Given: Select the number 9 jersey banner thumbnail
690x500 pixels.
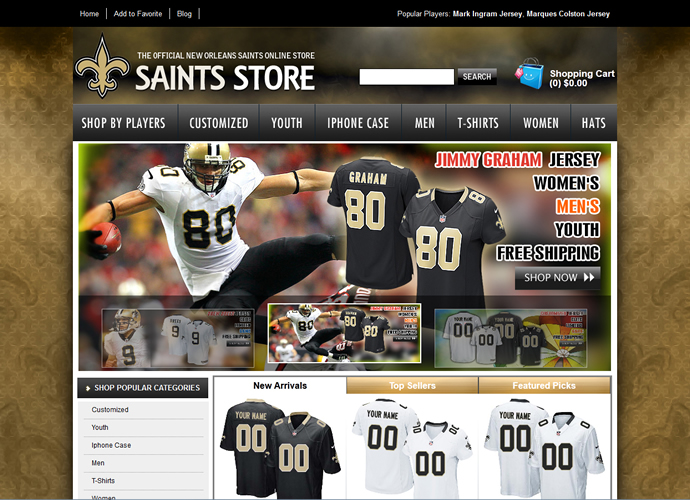Looking at the screenshot, I should pos(178,338).
